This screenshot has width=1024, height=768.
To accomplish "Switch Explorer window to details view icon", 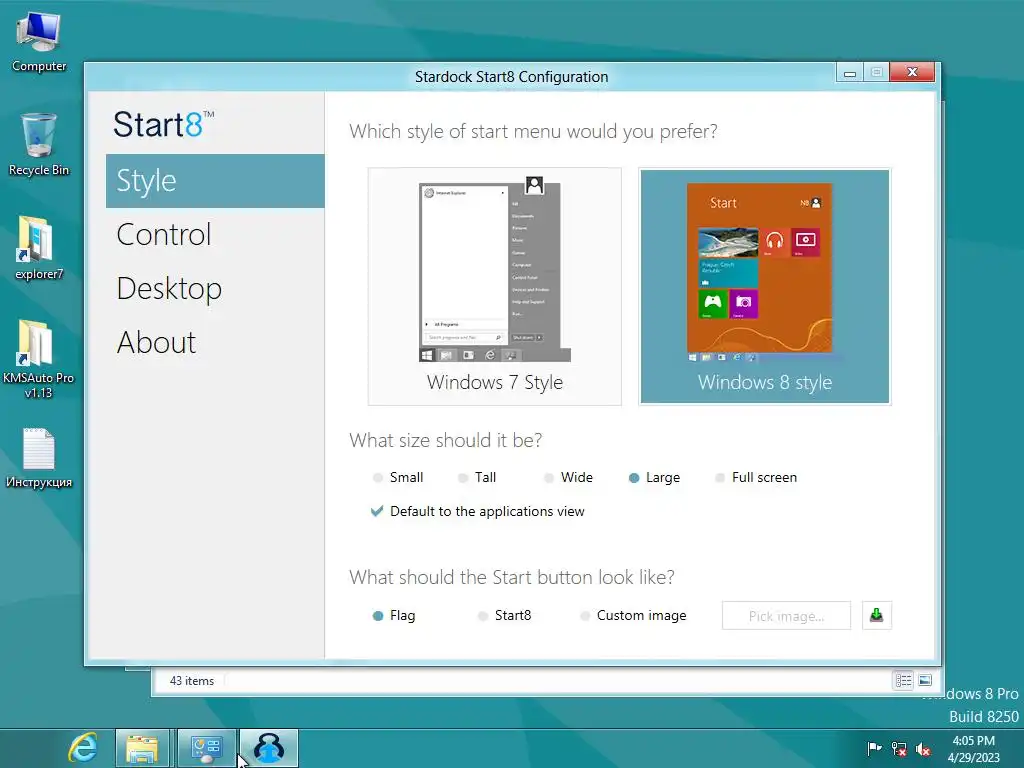I will pos(903,680).
